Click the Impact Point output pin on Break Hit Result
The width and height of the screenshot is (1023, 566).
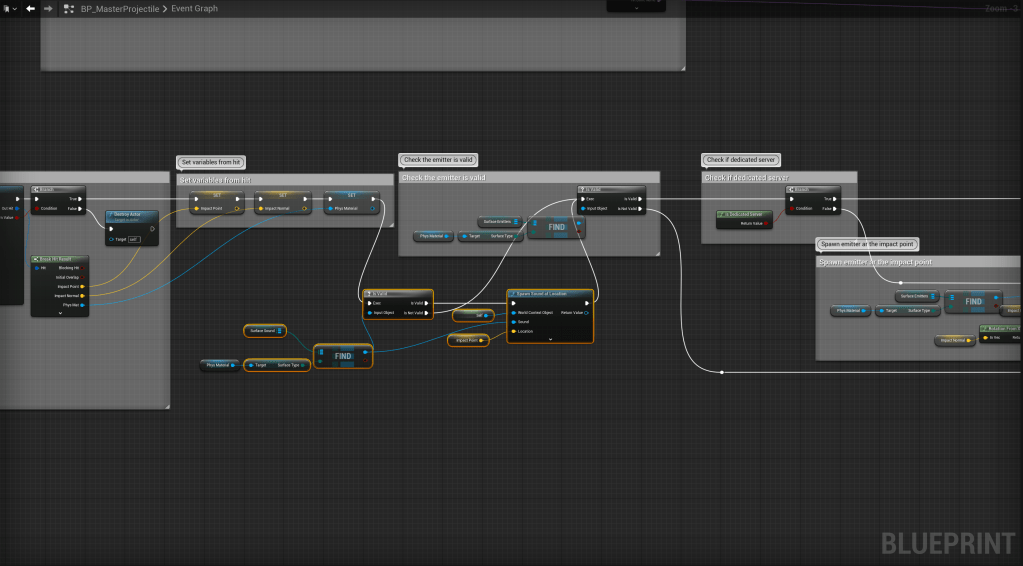tap(82, 285)
